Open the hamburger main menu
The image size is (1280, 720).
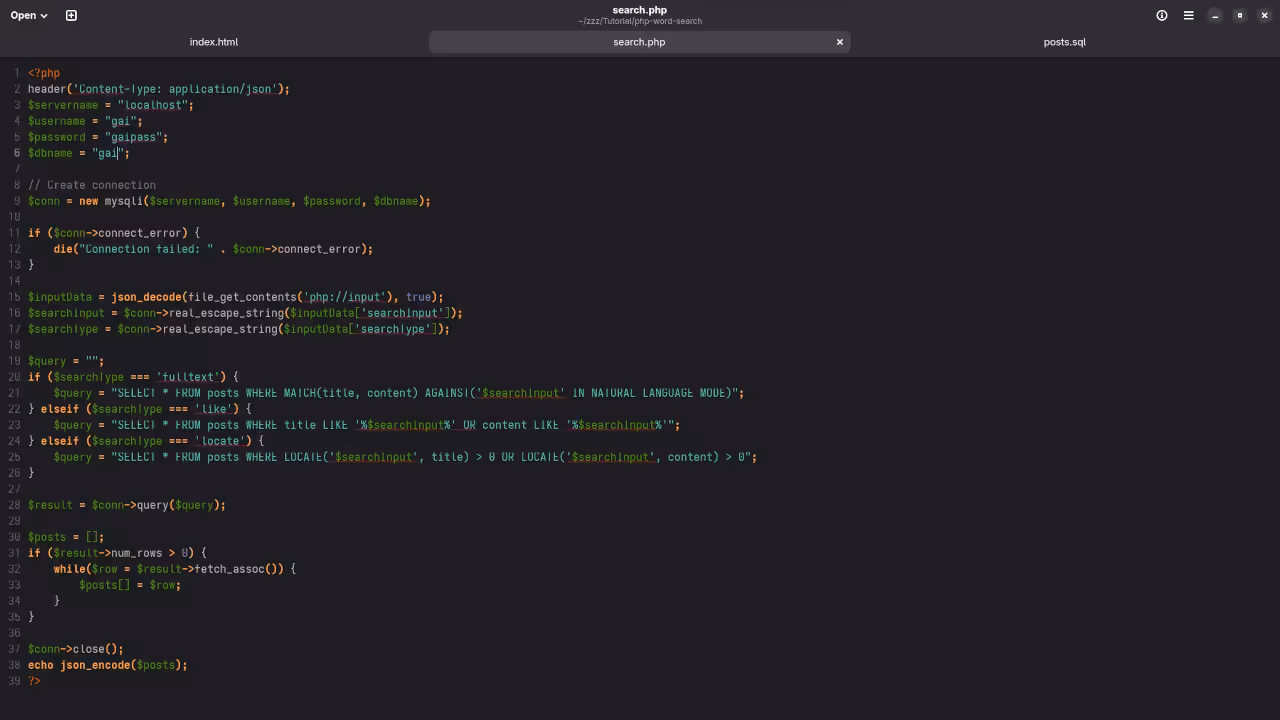coord(1188,15)
